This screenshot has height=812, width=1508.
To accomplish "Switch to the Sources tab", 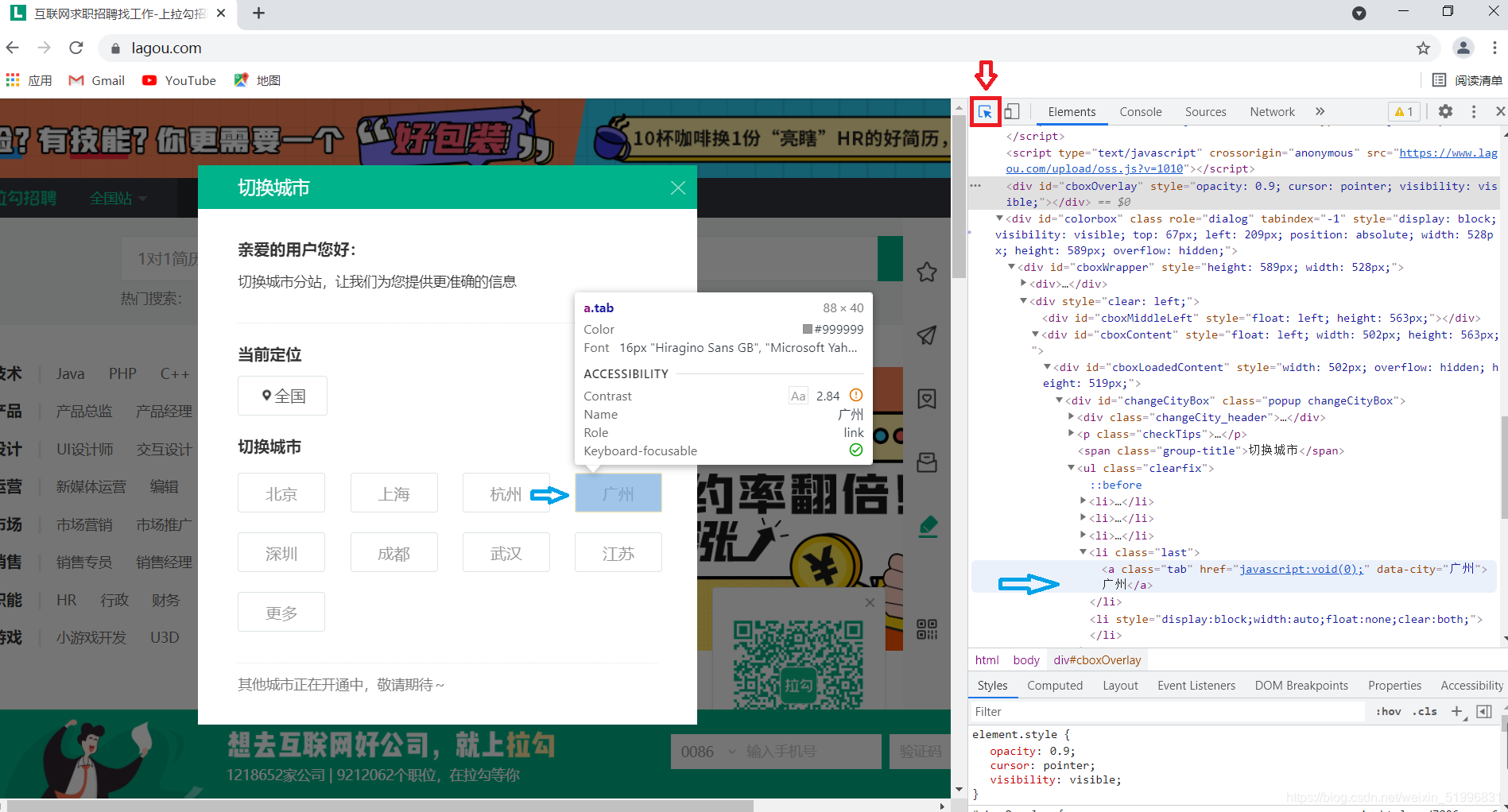I will click(1205, 112).
